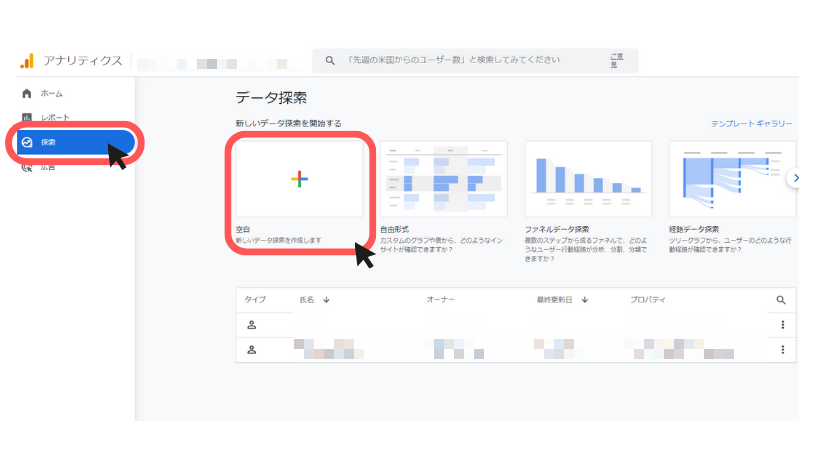The width and height of the screenshot is (816, 466).
Task: Sort by 氏名 column arrow
Action: 326,299
